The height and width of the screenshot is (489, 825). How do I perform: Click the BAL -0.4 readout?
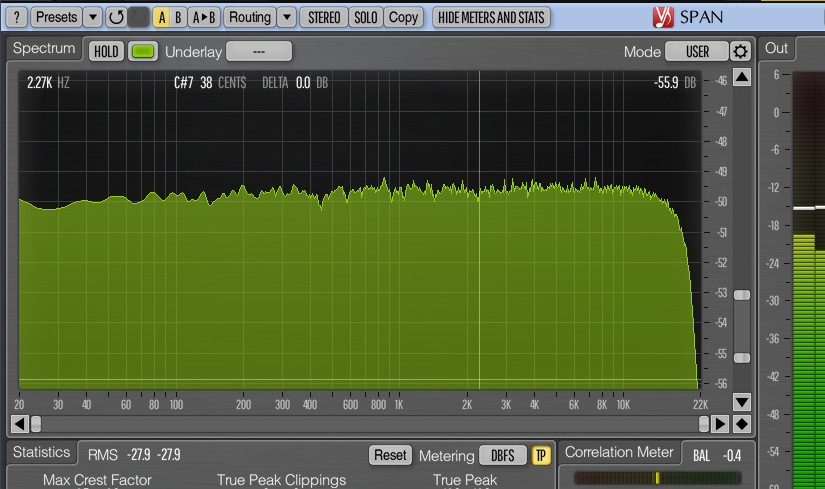717,456
